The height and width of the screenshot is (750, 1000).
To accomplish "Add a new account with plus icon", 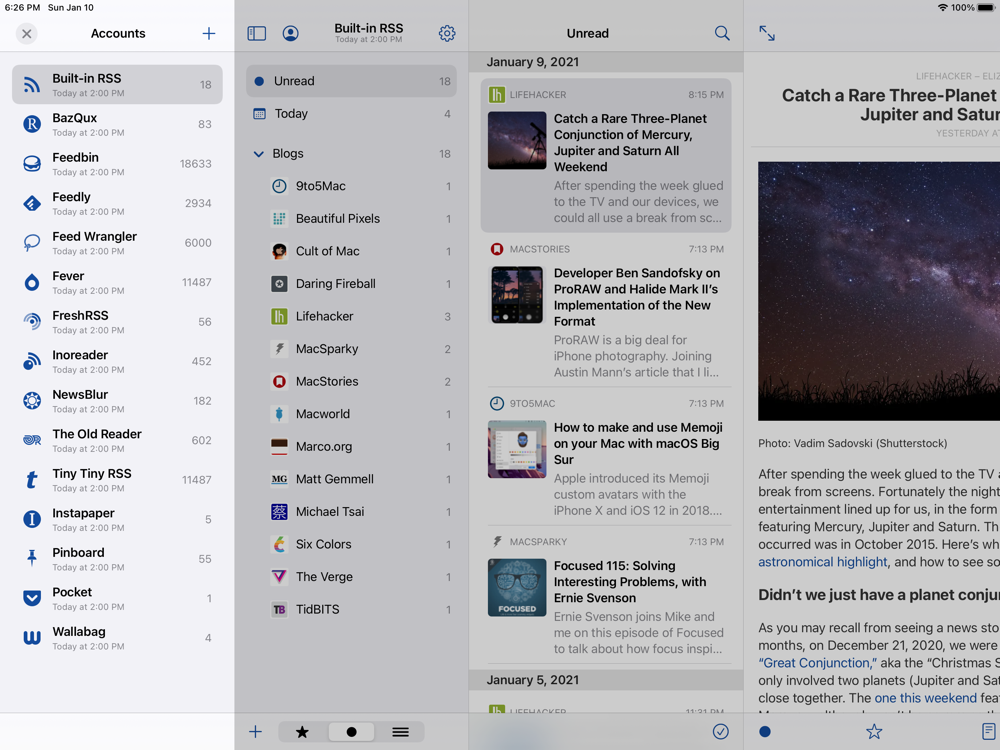I will point(209,33).
